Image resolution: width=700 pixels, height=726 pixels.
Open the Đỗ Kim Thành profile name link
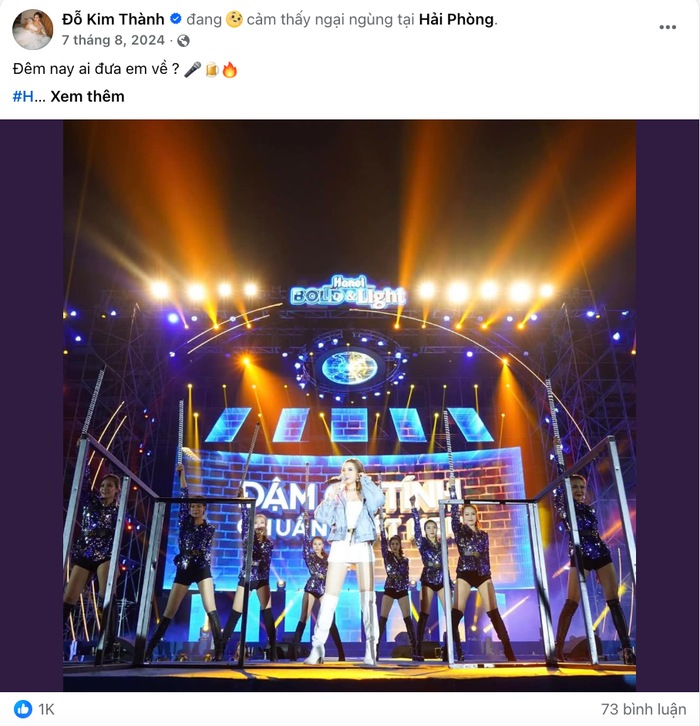pyautogui.click(x=113, y=19)
